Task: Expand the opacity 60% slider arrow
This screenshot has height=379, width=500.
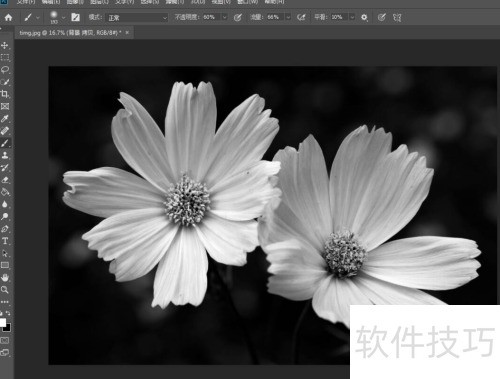Action: 225,17
